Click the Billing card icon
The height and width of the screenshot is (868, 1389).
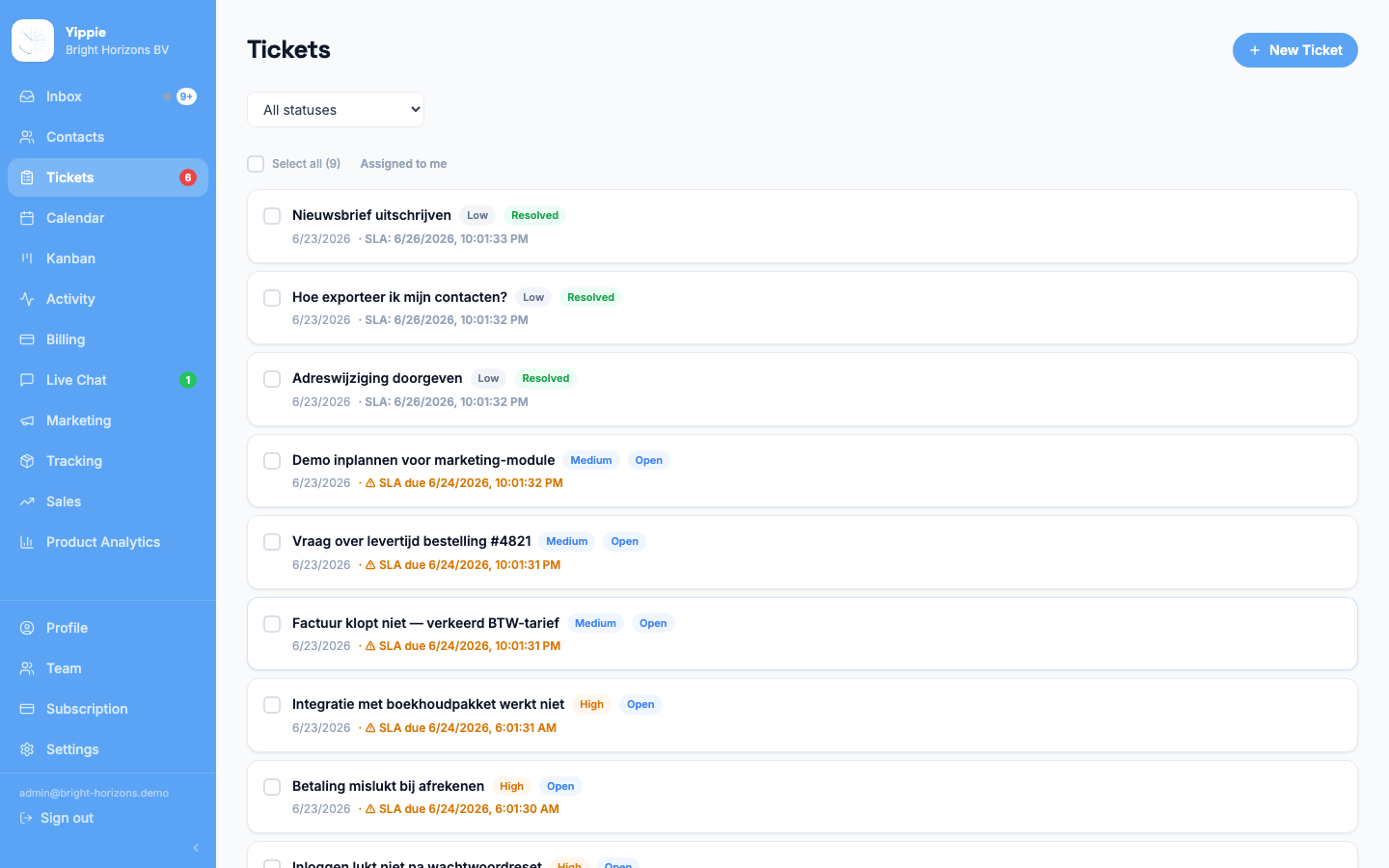coord(27,339)
